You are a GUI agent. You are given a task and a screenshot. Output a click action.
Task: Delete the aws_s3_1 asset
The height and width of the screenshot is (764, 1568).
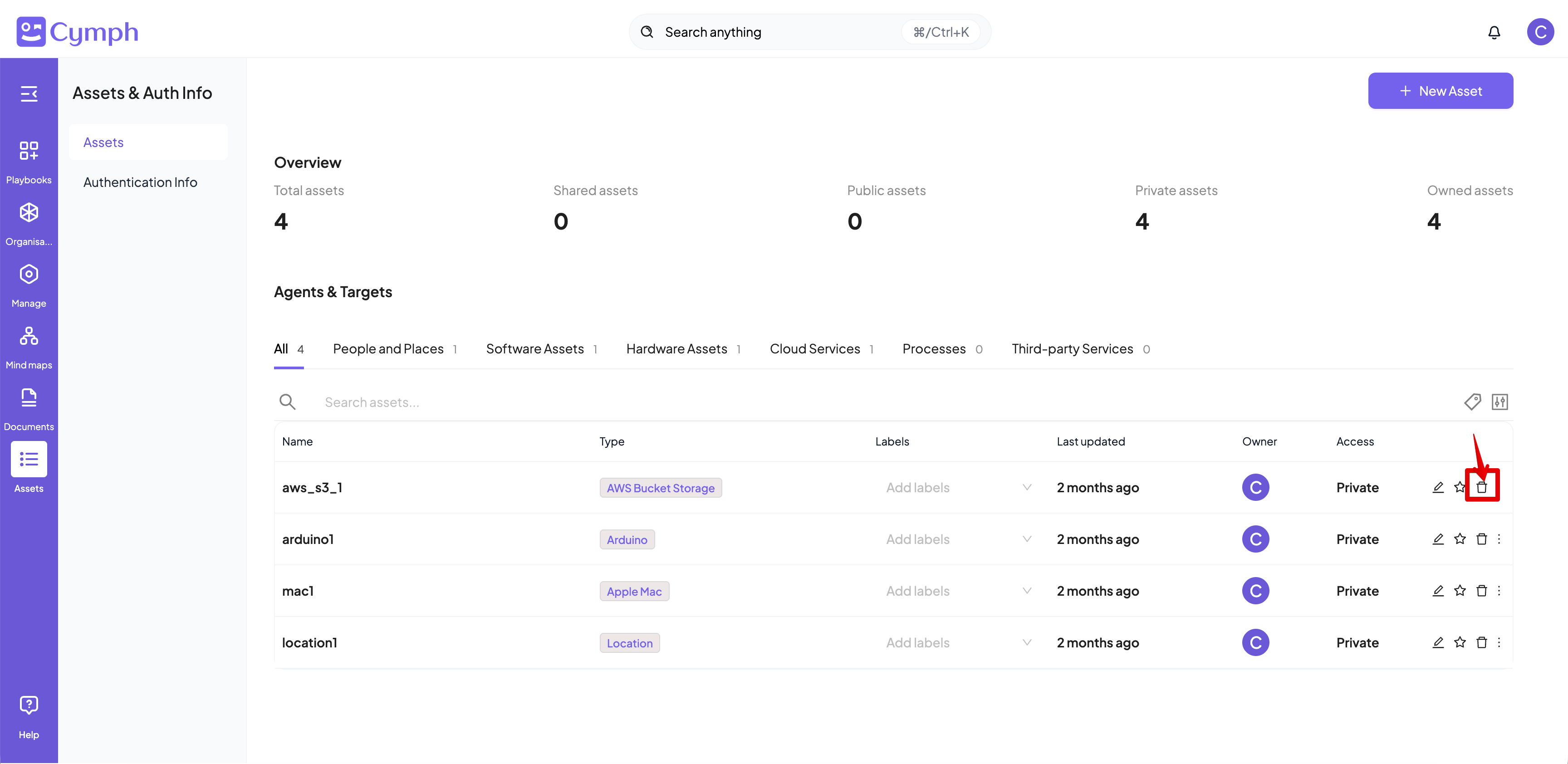[x=1481, y=487]
